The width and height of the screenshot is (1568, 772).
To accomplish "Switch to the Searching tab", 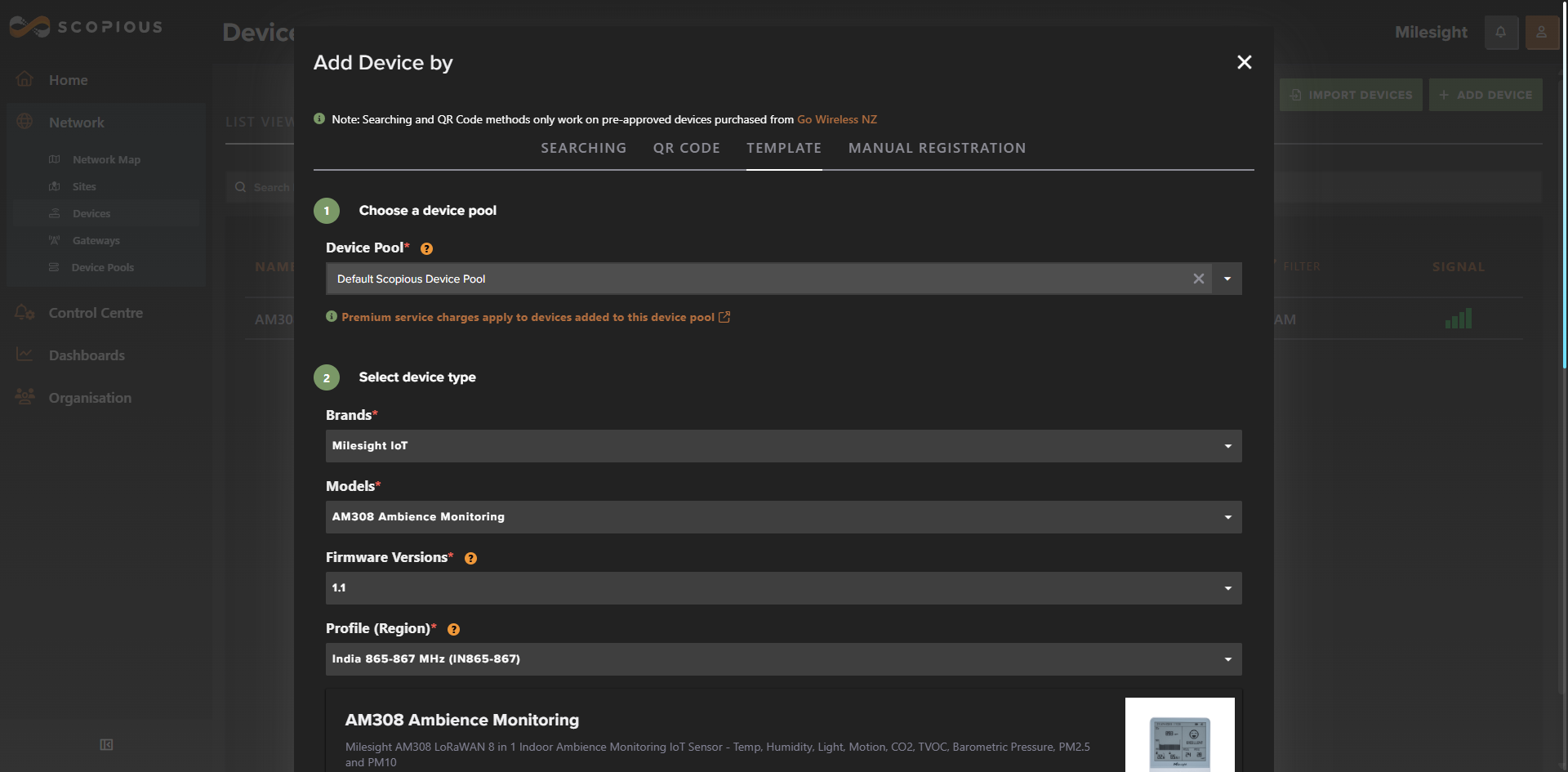I will (x=583, y=148).
